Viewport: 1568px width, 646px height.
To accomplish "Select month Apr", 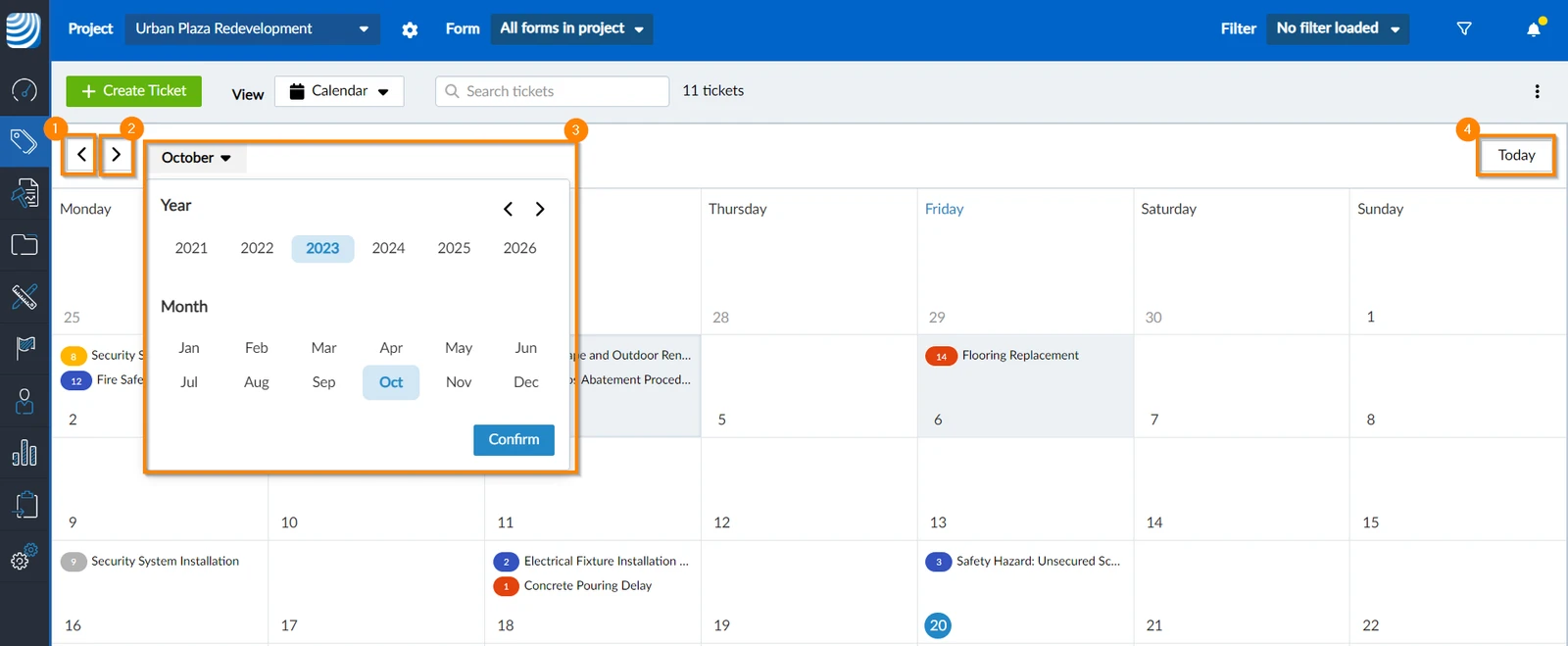I will 391,348.
